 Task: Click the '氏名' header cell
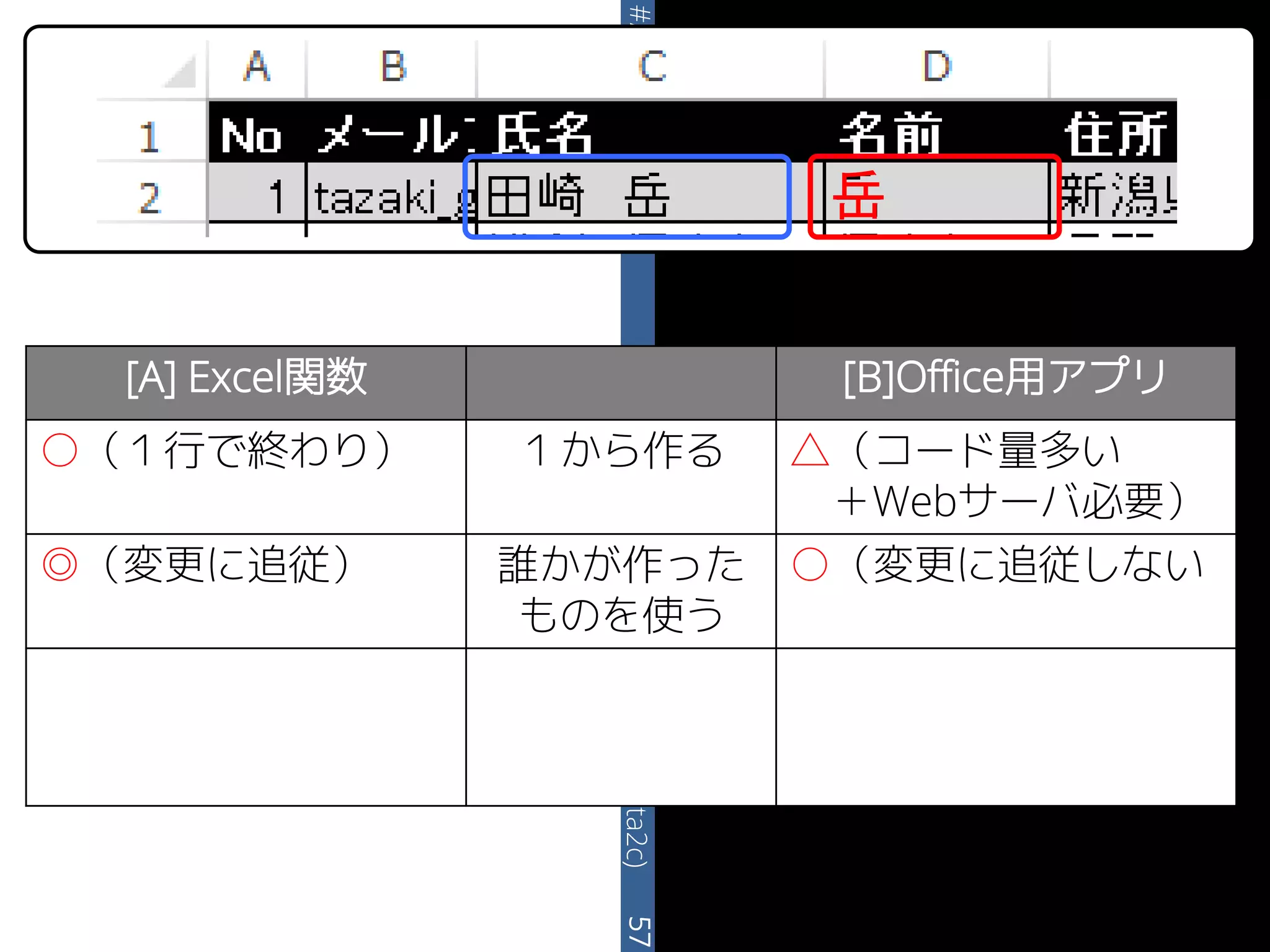(651, 133)
